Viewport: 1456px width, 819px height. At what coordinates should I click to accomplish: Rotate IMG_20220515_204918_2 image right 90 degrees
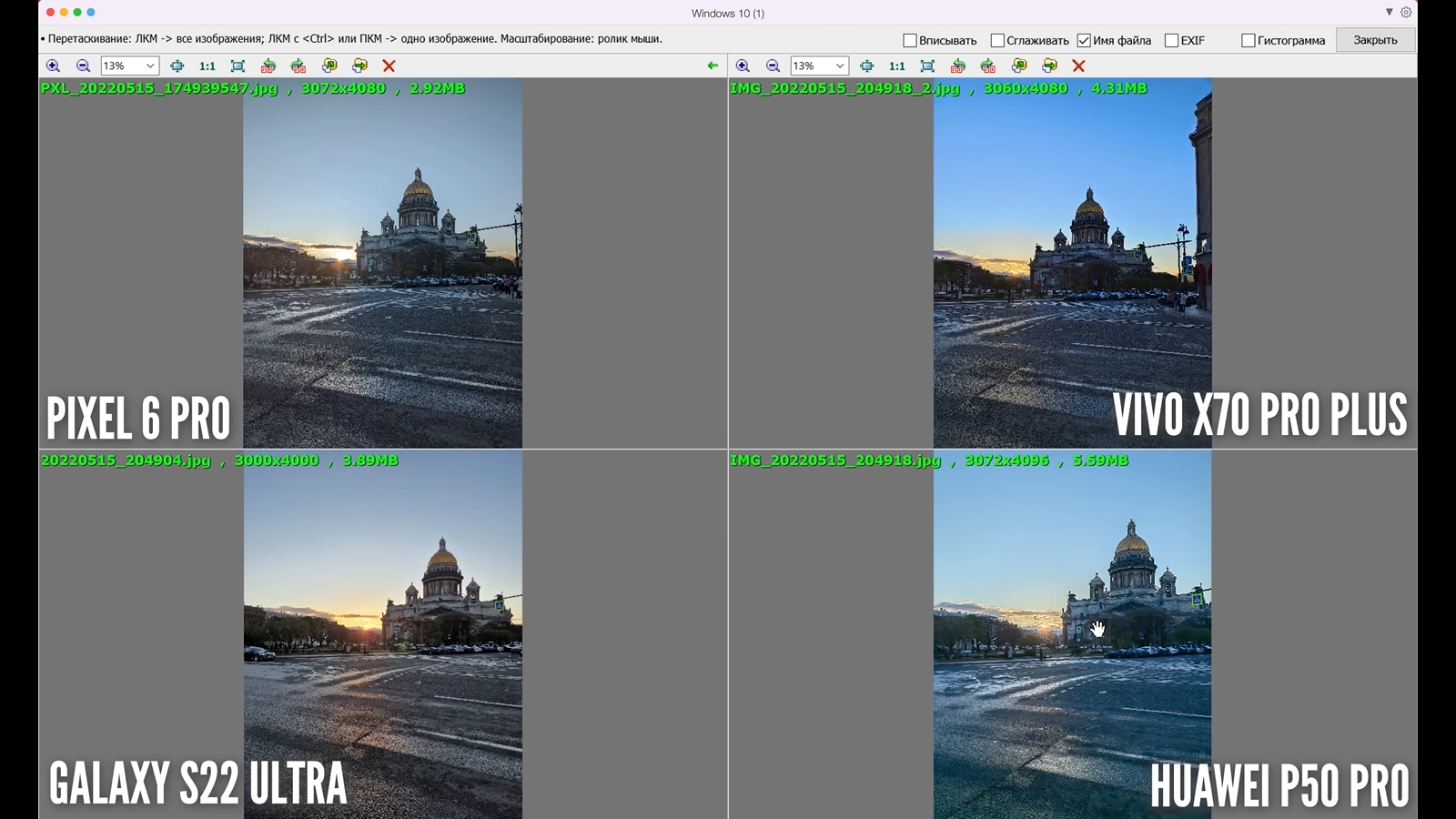988,66
